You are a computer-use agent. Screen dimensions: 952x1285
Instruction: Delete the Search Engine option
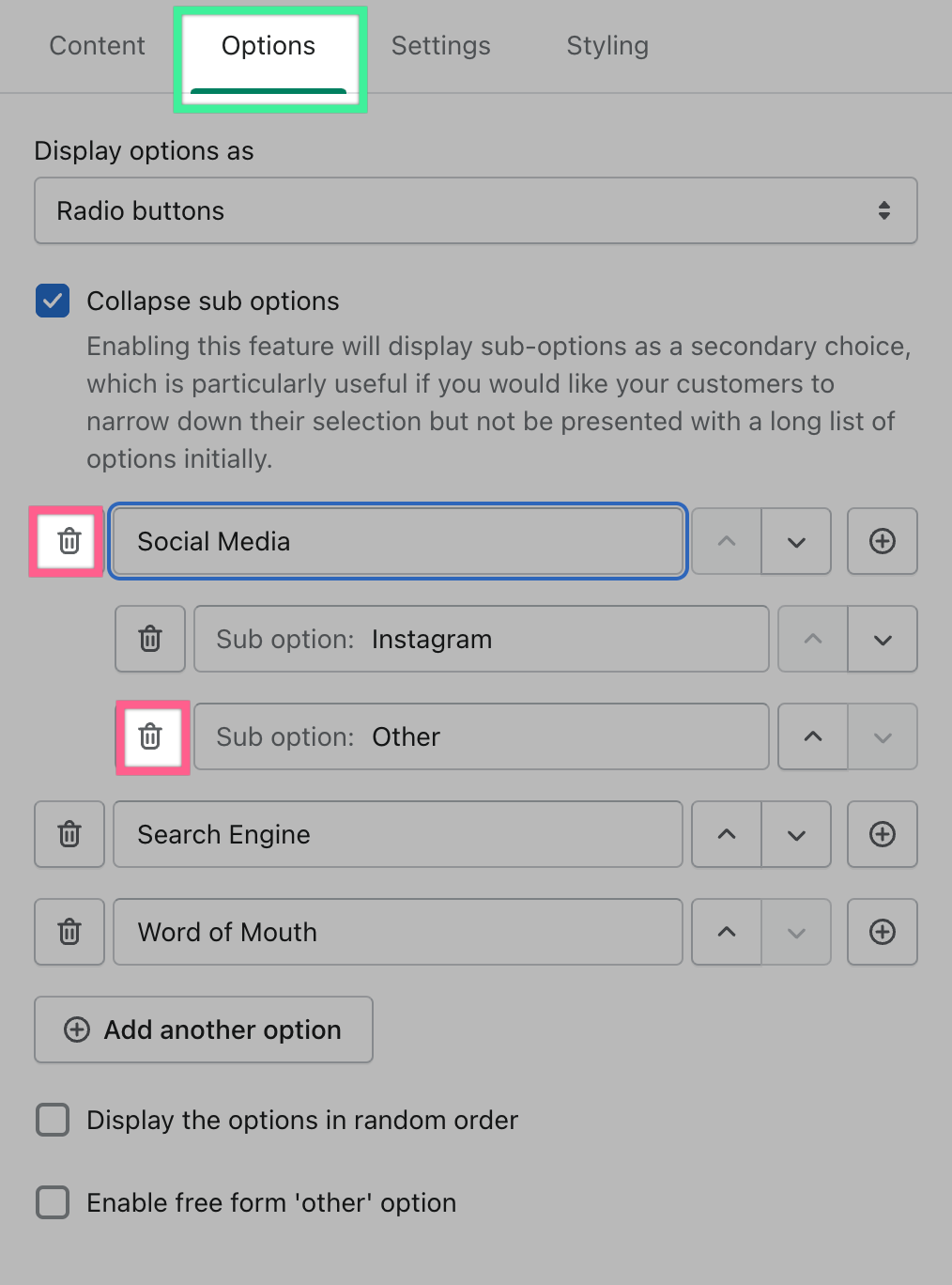[69, 834]
